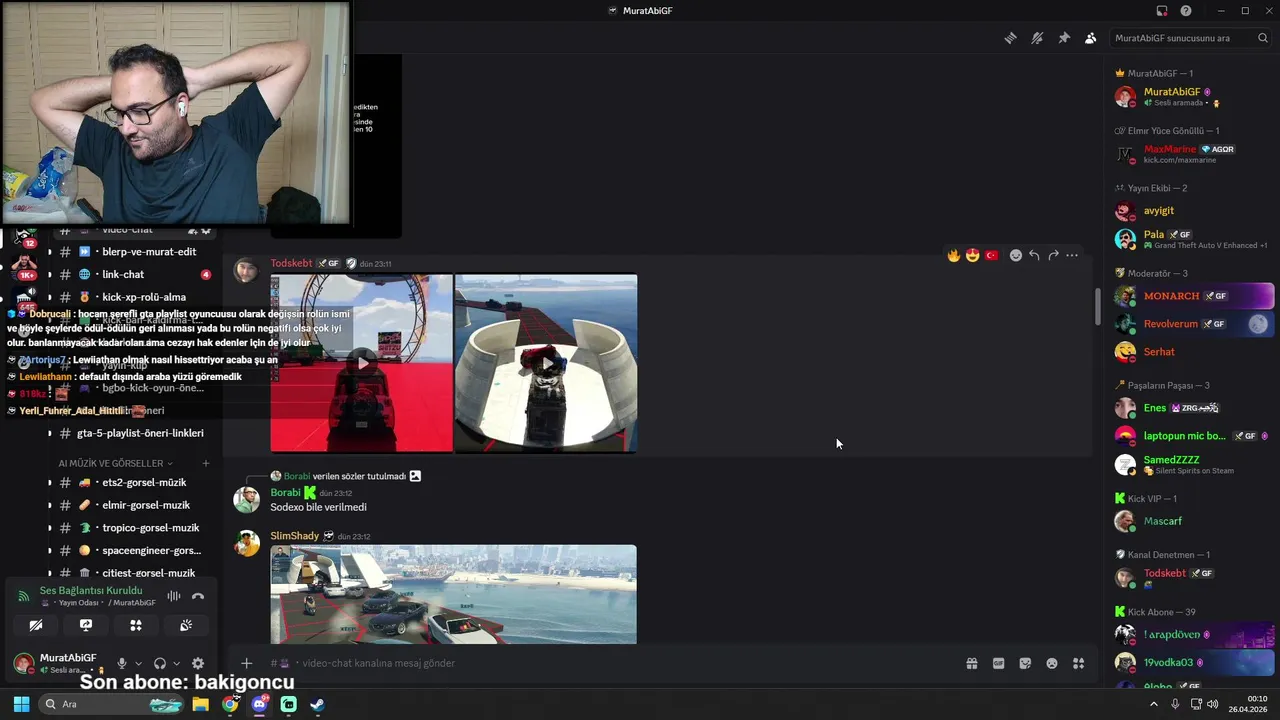This screenshot has width=1280, height=720.
Task: Open the inbox icon in title bar
Action: pos(1162,11)
